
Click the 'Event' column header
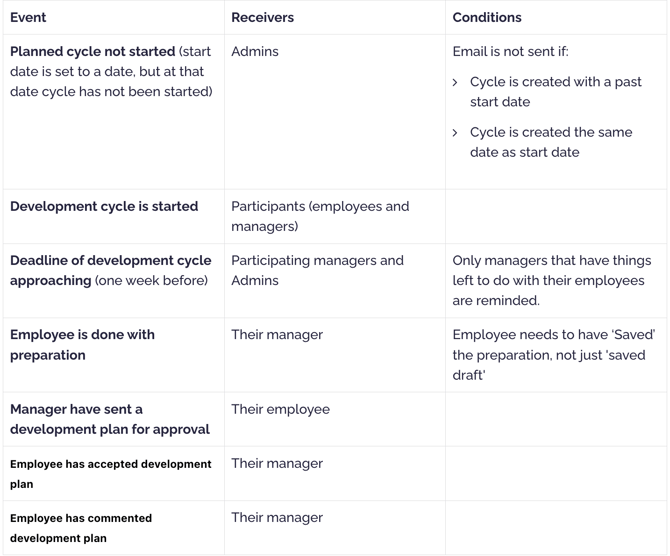pos(28,18)
